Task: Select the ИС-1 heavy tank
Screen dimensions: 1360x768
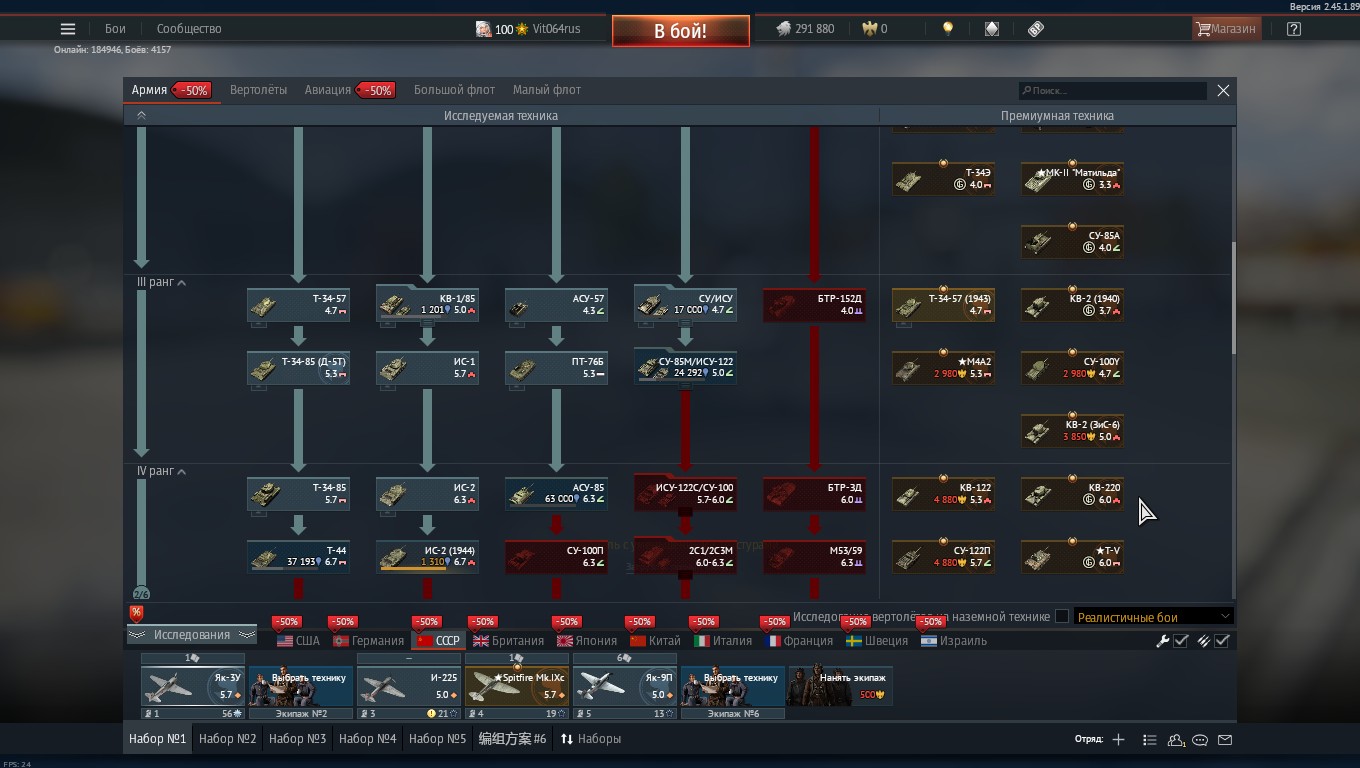Action: (x=427, y=368)
